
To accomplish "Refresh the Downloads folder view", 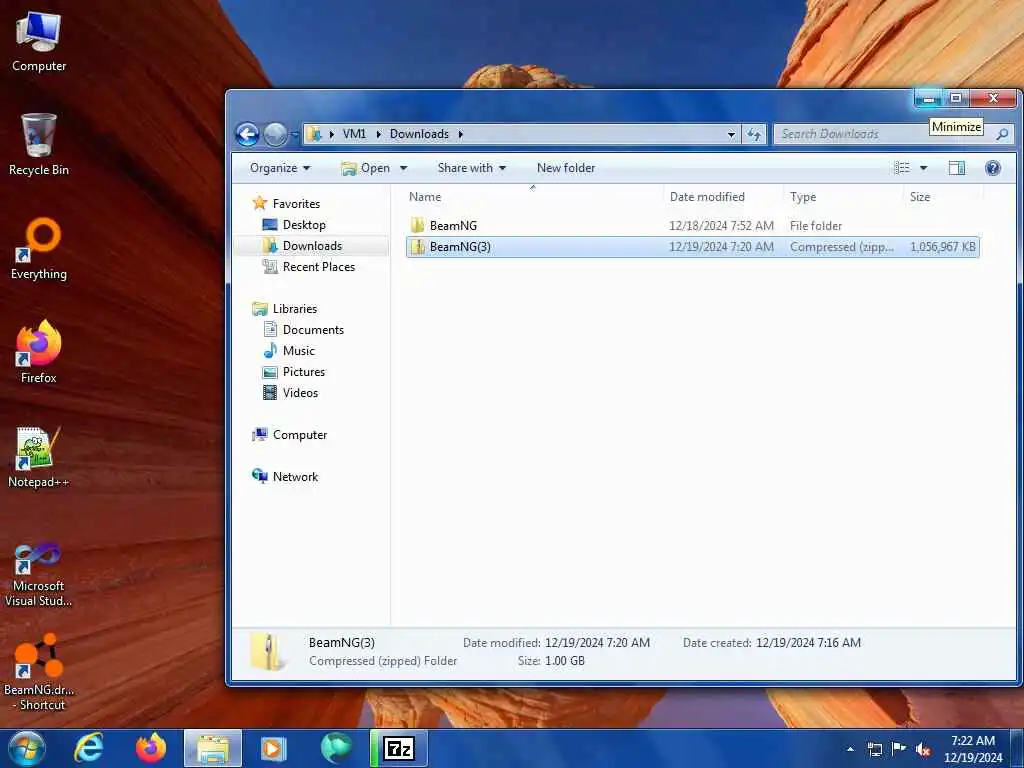I will 754,134.
